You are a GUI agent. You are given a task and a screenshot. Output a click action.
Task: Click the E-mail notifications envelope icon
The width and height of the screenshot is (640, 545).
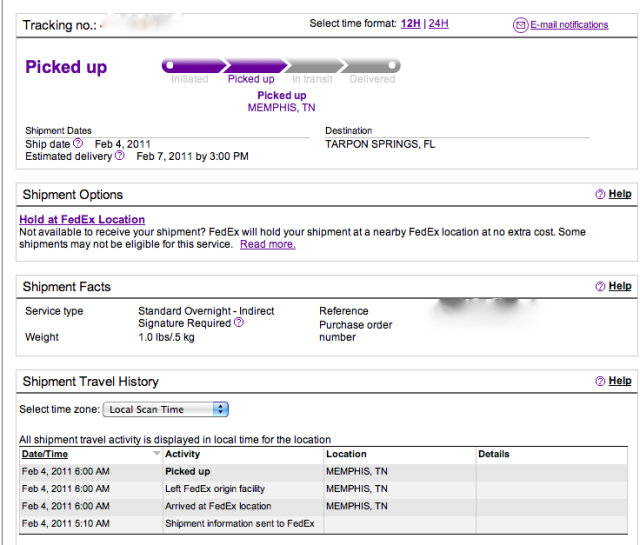(x=520, y=25)
